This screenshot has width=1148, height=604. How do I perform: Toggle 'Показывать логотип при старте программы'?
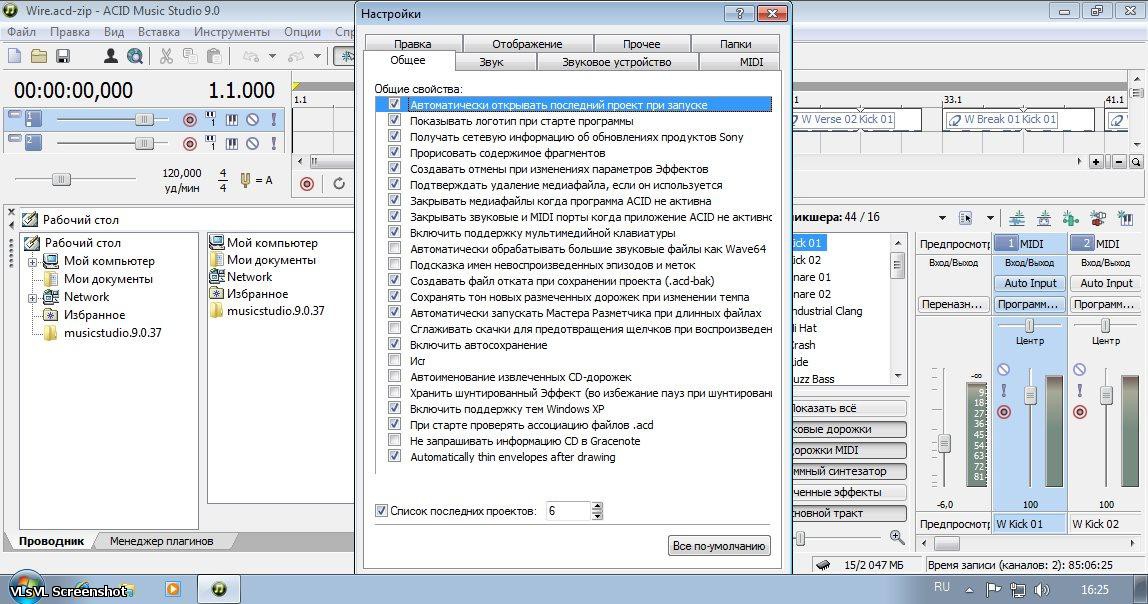[x=395, y=121]
